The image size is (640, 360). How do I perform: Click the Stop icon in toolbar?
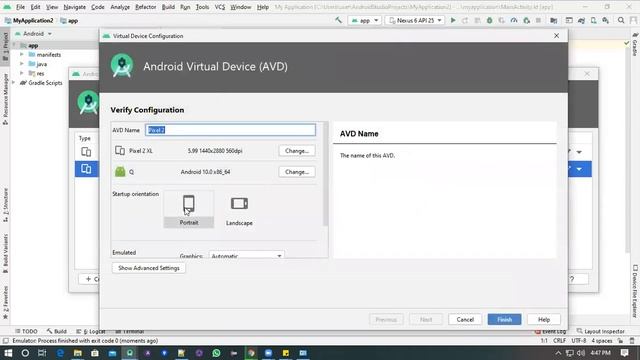(538, 20)
